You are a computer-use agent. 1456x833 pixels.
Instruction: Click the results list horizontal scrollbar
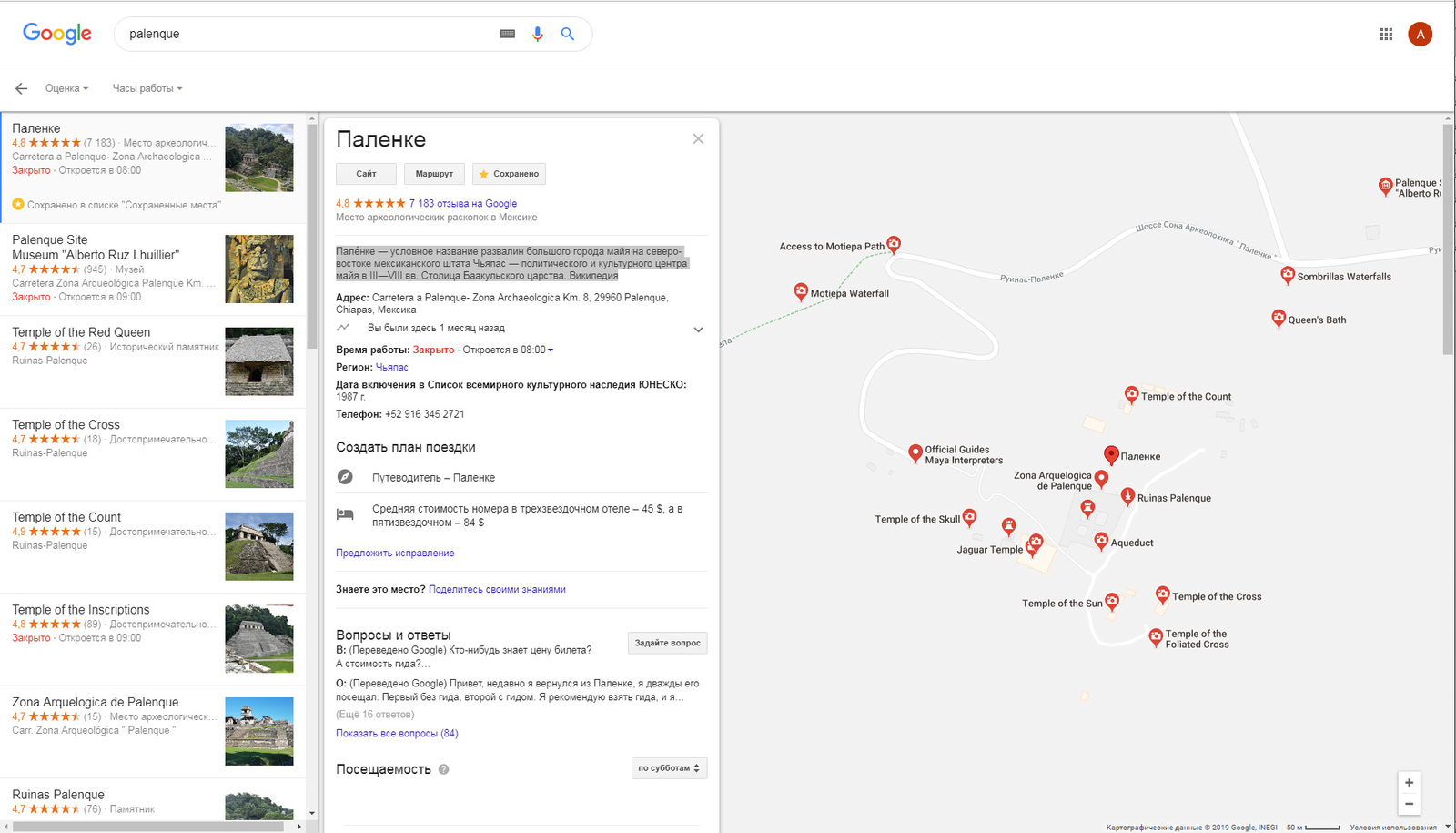pyautogui.click(x=149, y=827)
